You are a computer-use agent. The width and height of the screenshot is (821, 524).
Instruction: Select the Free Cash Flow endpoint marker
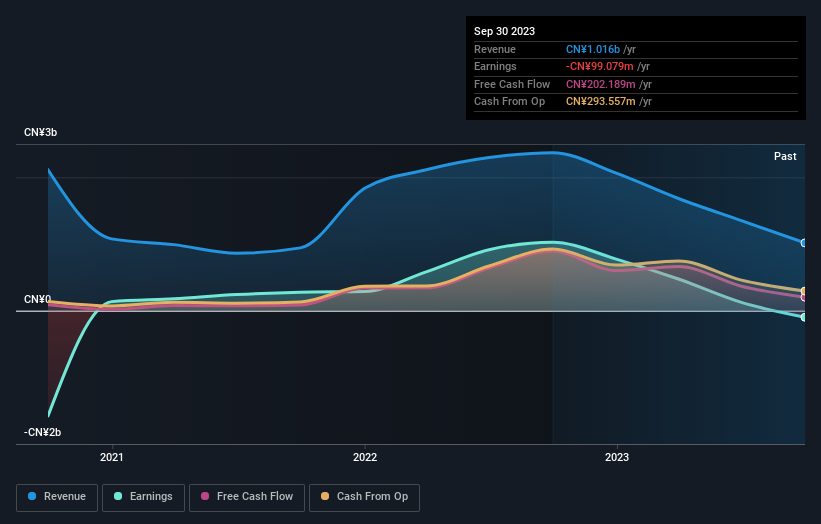coord(804,297)
